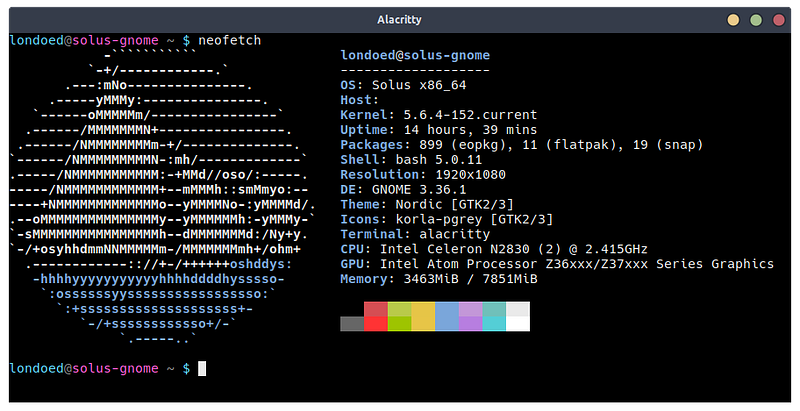This screenshot has width=800, height=411.
Task: Click the pure white color block
Action: [518, 324]
